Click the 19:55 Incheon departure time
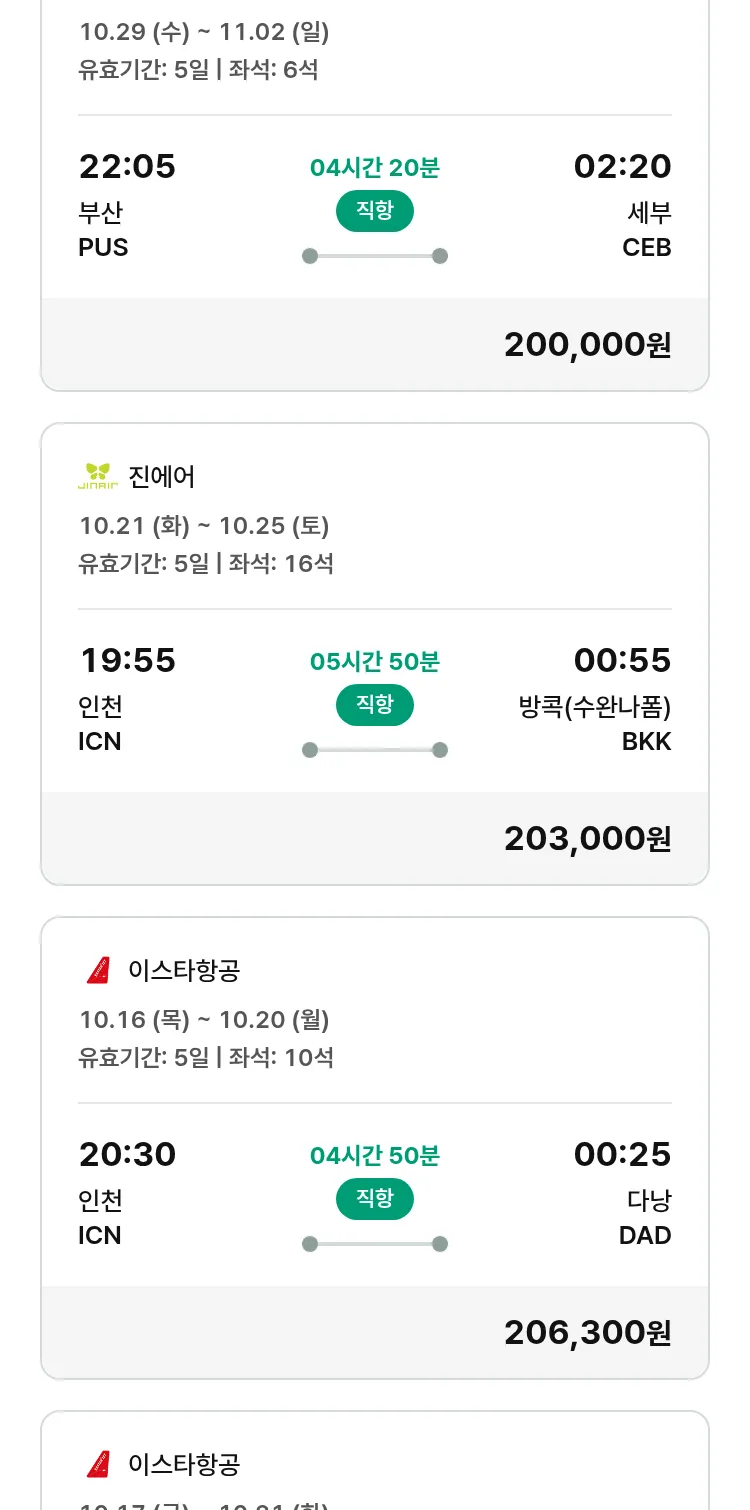Screen dimensions: 750x1510 point(127,660)
